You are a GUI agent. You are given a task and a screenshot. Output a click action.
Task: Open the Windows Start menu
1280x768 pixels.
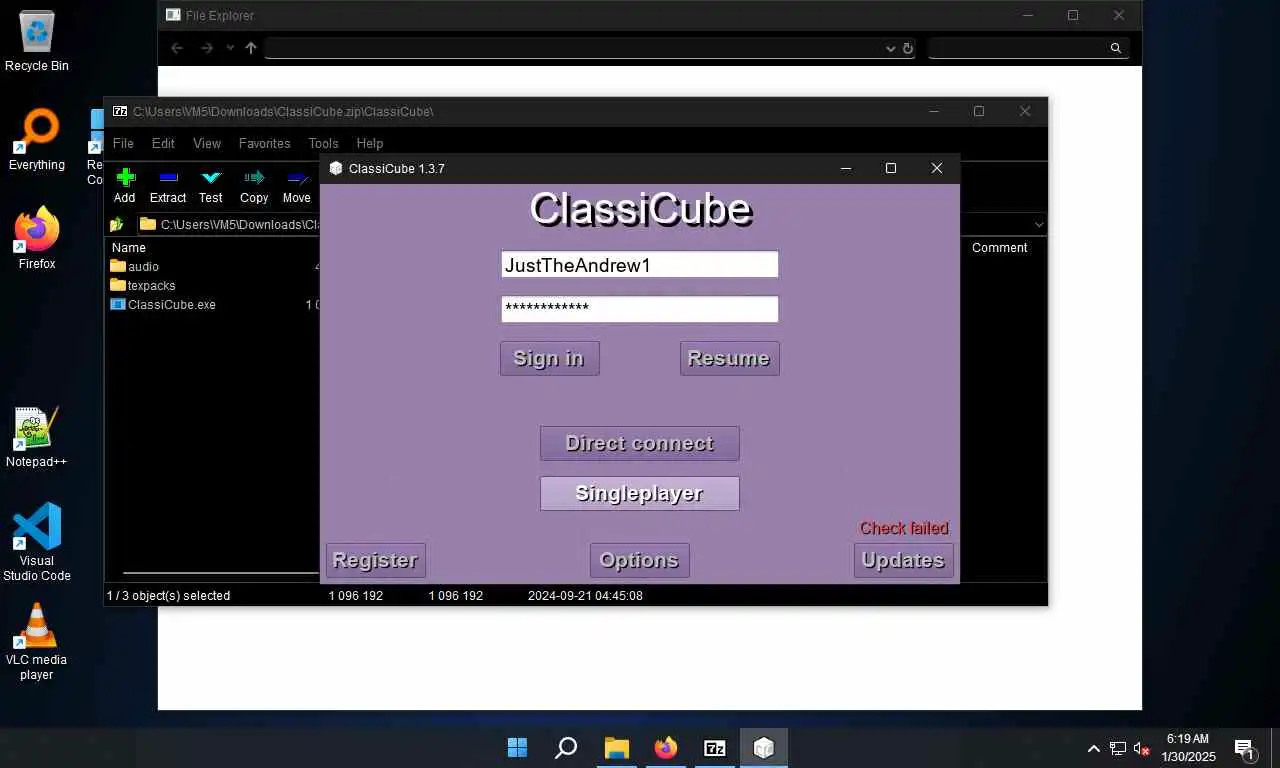517,748
